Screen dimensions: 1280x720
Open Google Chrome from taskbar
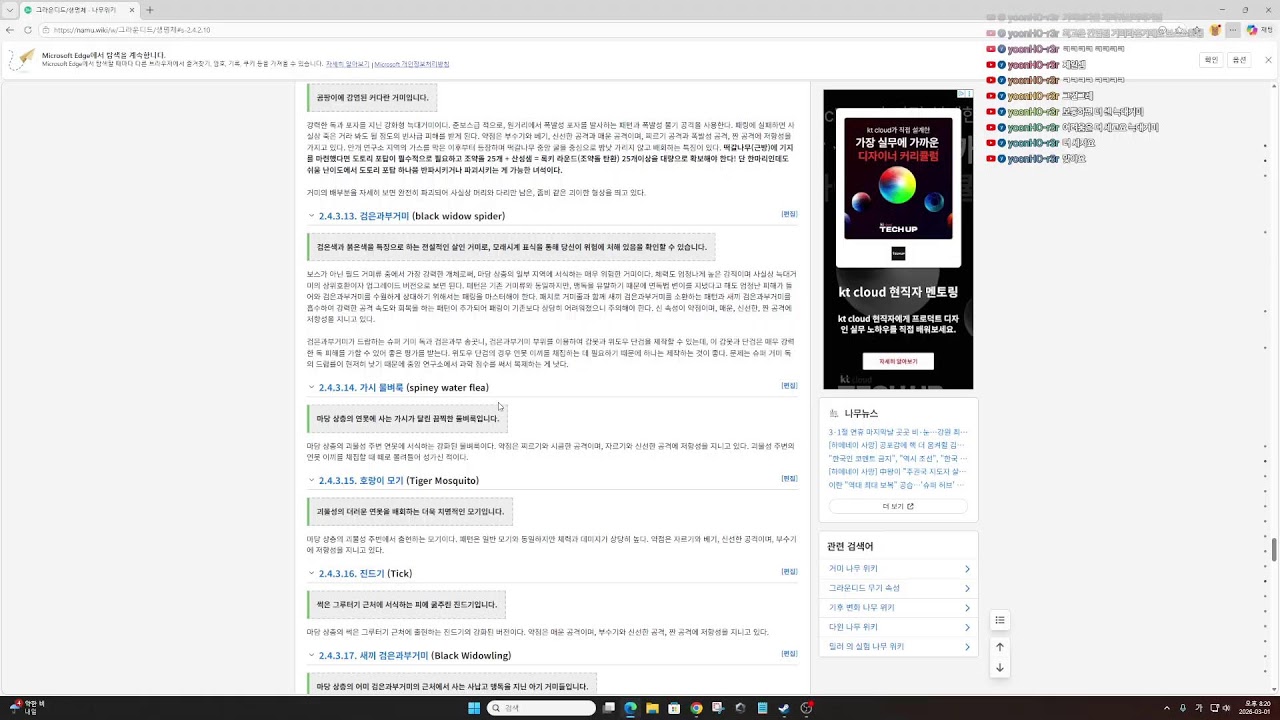click(x=697, y=708)
